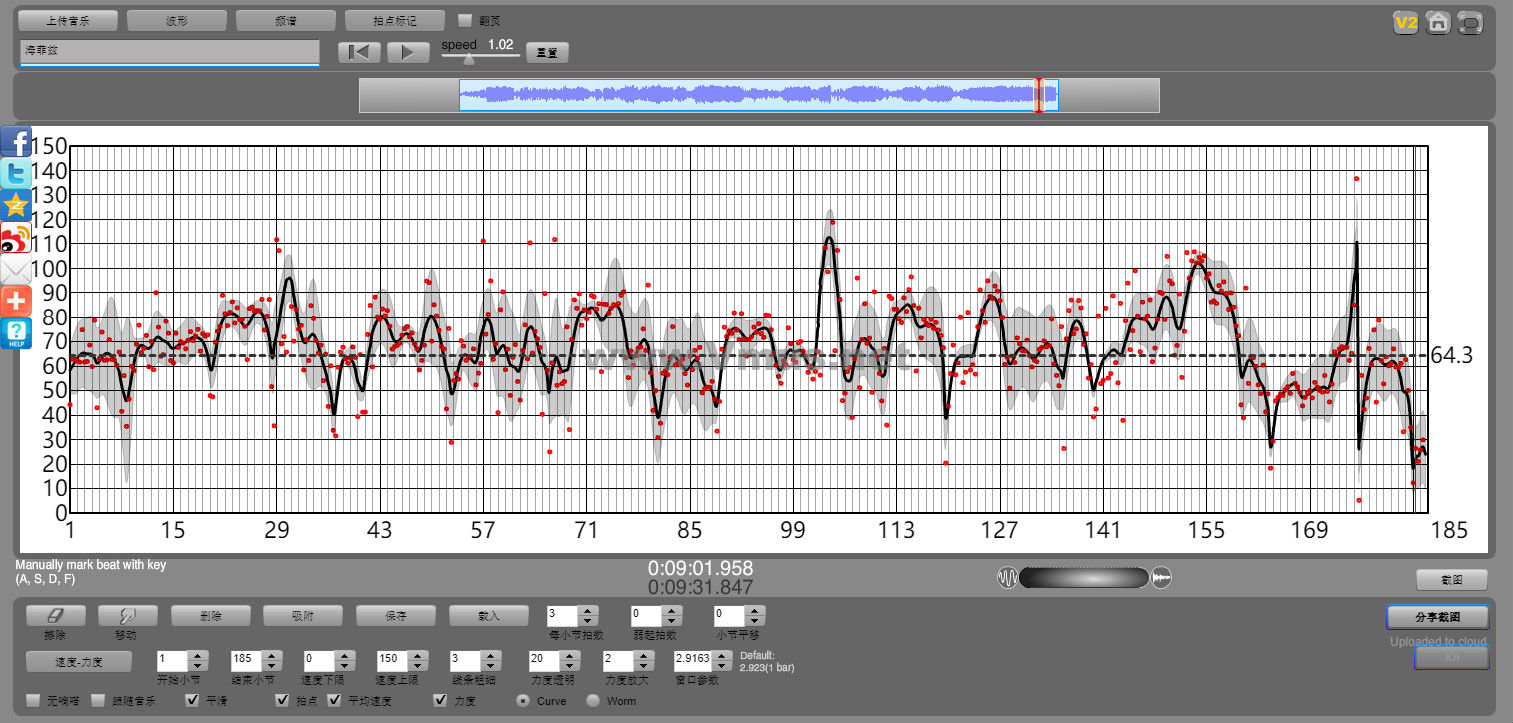
Task: Decrease the 结束小节 end bar value
Action: tap(271, 666)
